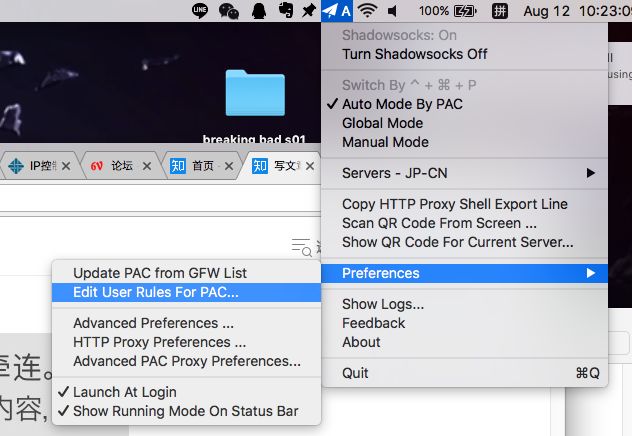Open the WeChat menu bar icon
Viewport: 632px width, 436px height.
click(229, 11)
